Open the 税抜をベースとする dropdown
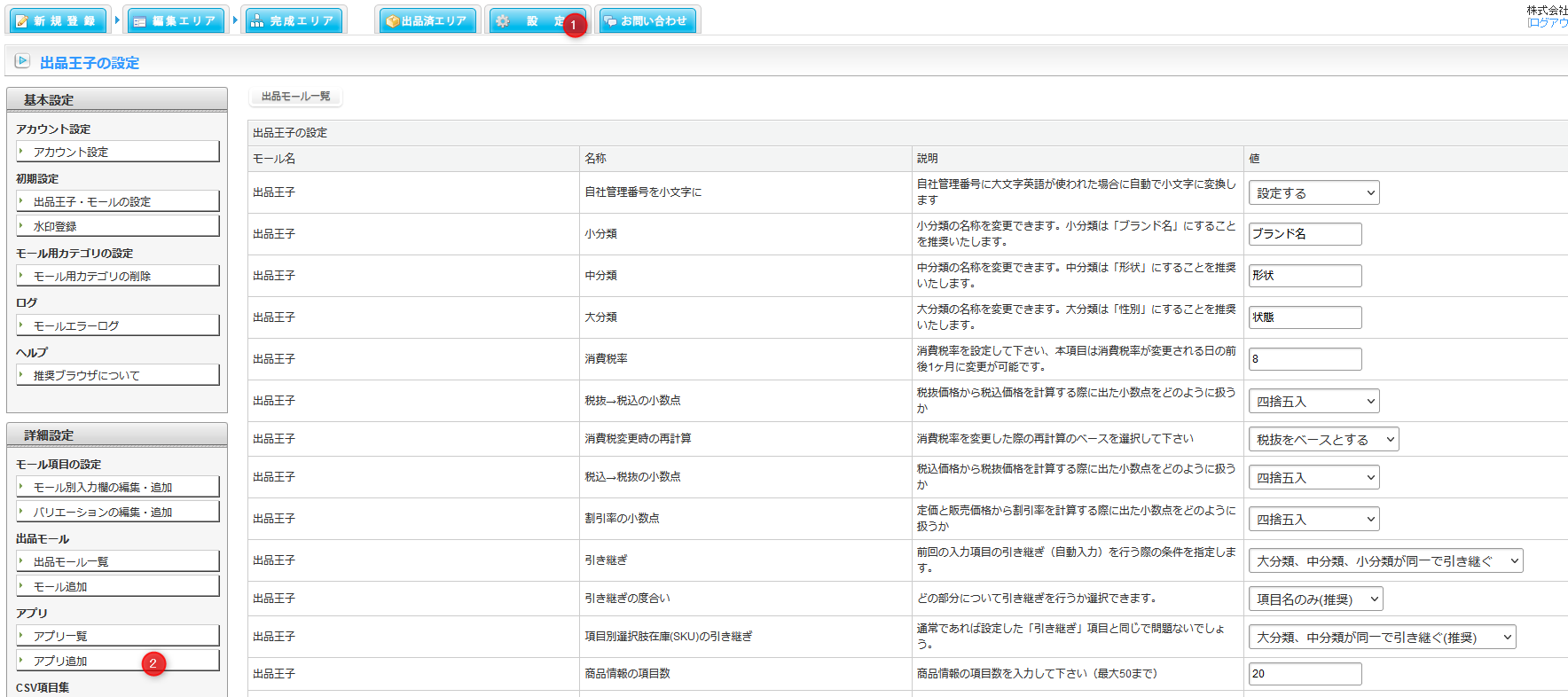This screenshot has width=1568, height=697. (x=1324, y=439)
